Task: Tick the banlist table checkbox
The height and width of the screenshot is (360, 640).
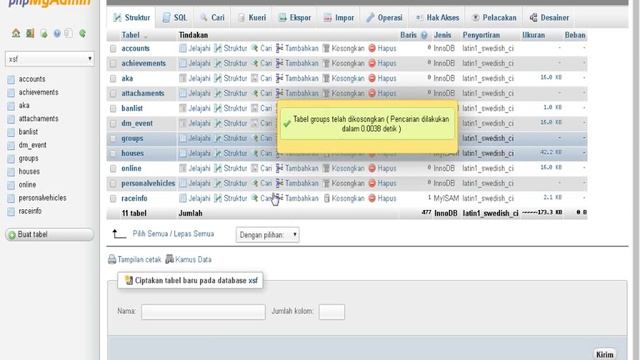Action: click(x=113, y=109)
